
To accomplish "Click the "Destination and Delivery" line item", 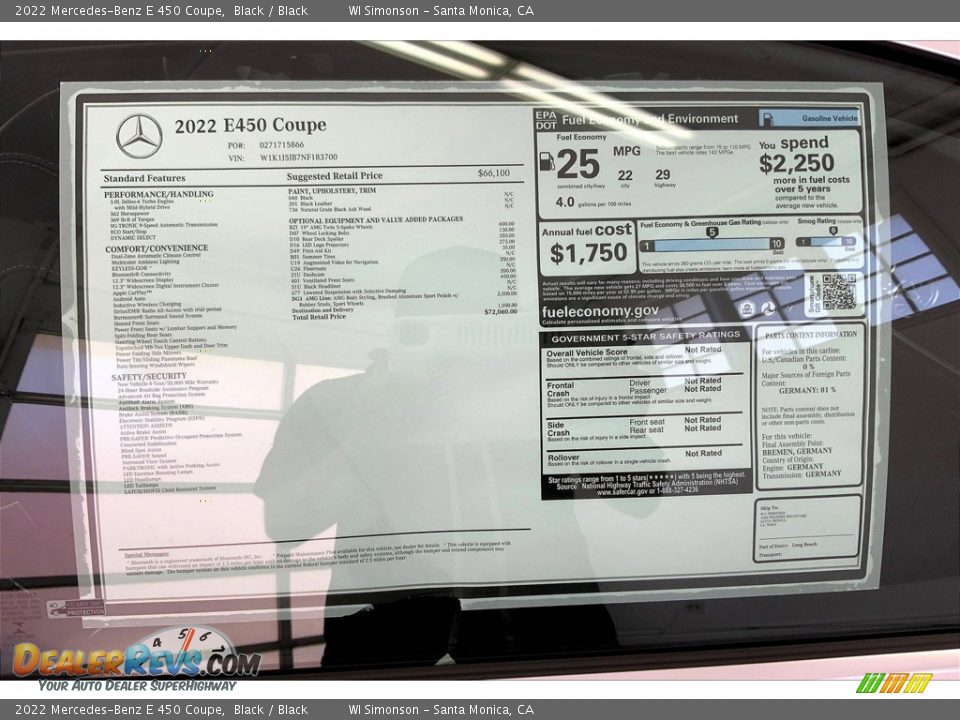I will [x=322, y=310].
